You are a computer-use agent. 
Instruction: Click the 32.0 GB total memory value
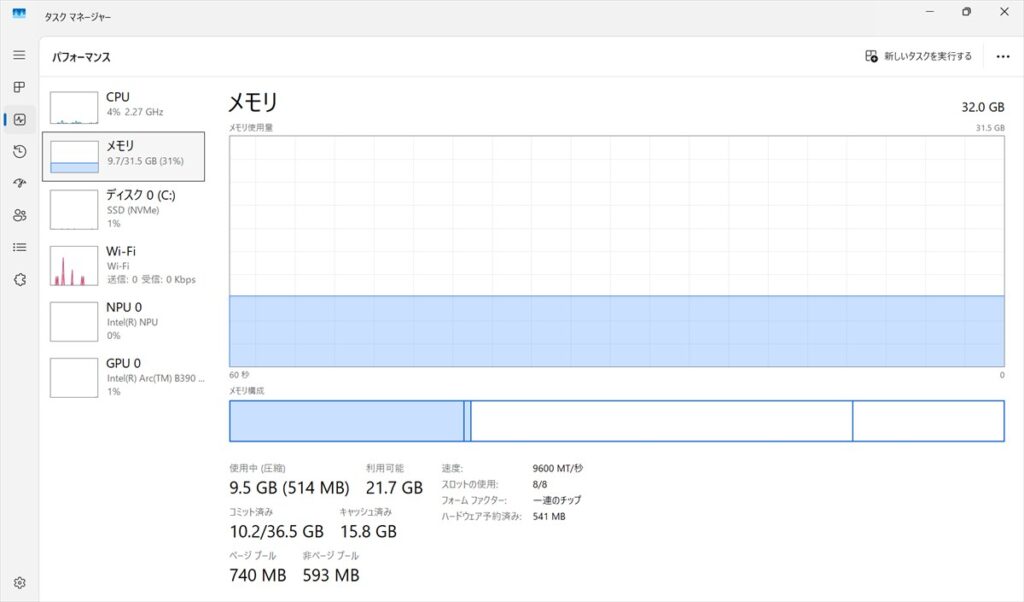[x=982, y=107]
